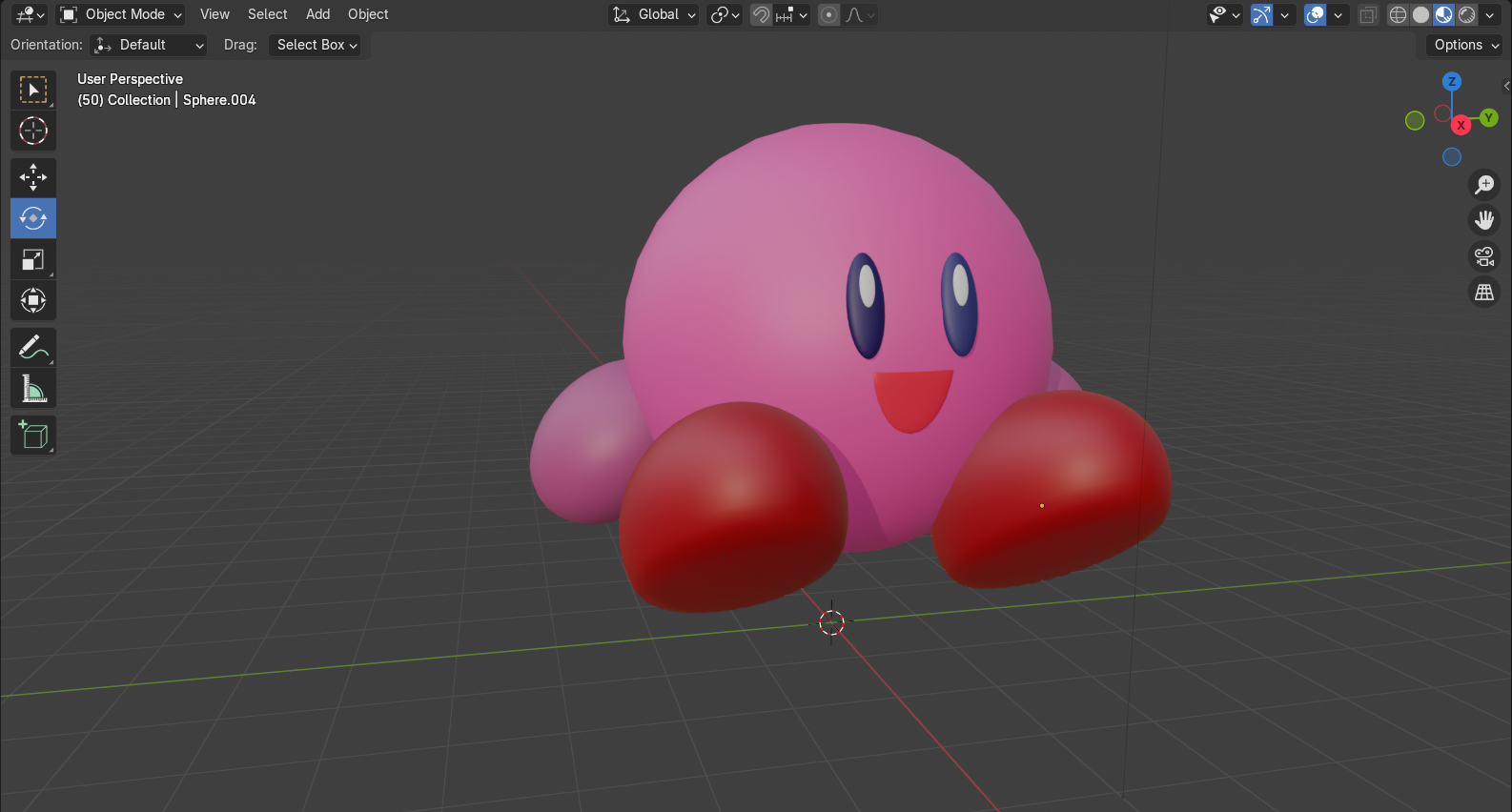Switch to Material Preview shading
The image size is (1512, 812).
(1443, 14)
